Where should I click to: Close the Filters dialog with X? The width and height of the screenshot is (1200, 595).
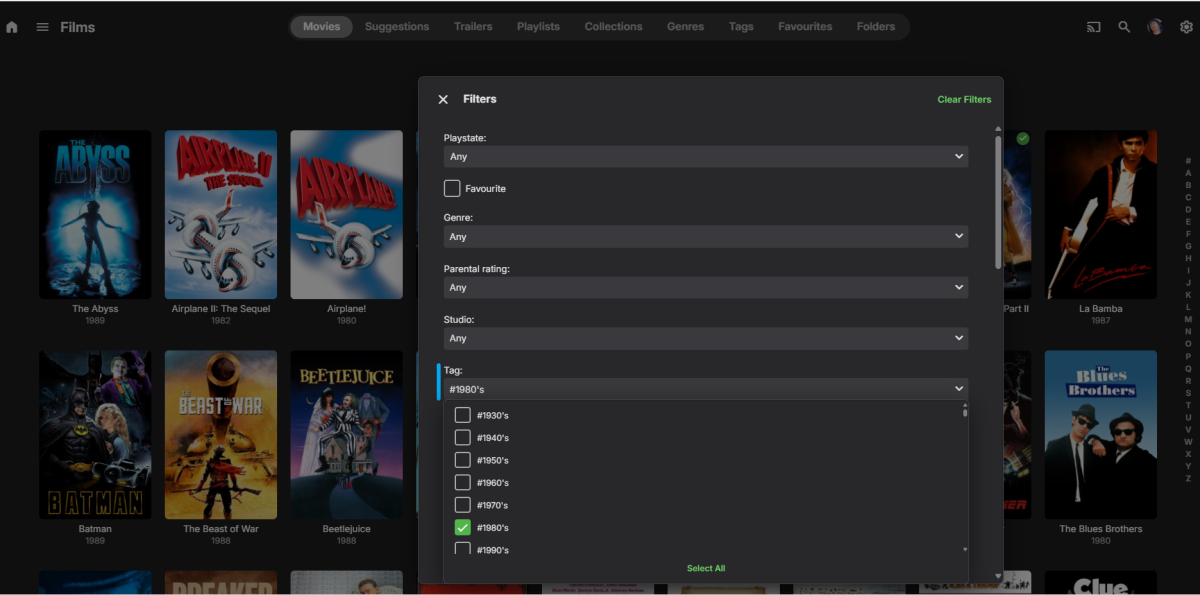(443, 99)
